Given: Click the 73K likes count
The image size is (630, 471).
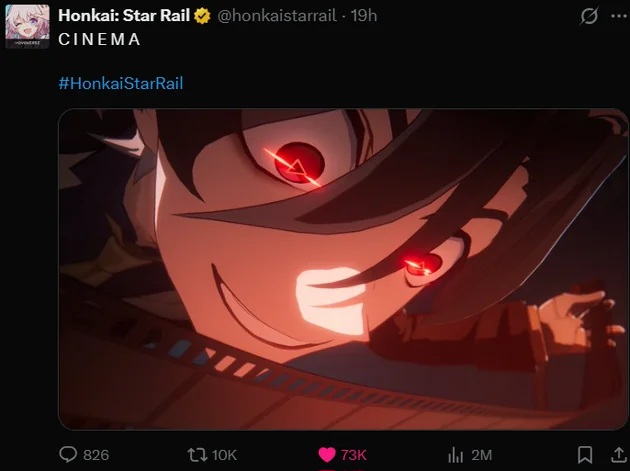Looking at the screenshot, I should (354, 455).
